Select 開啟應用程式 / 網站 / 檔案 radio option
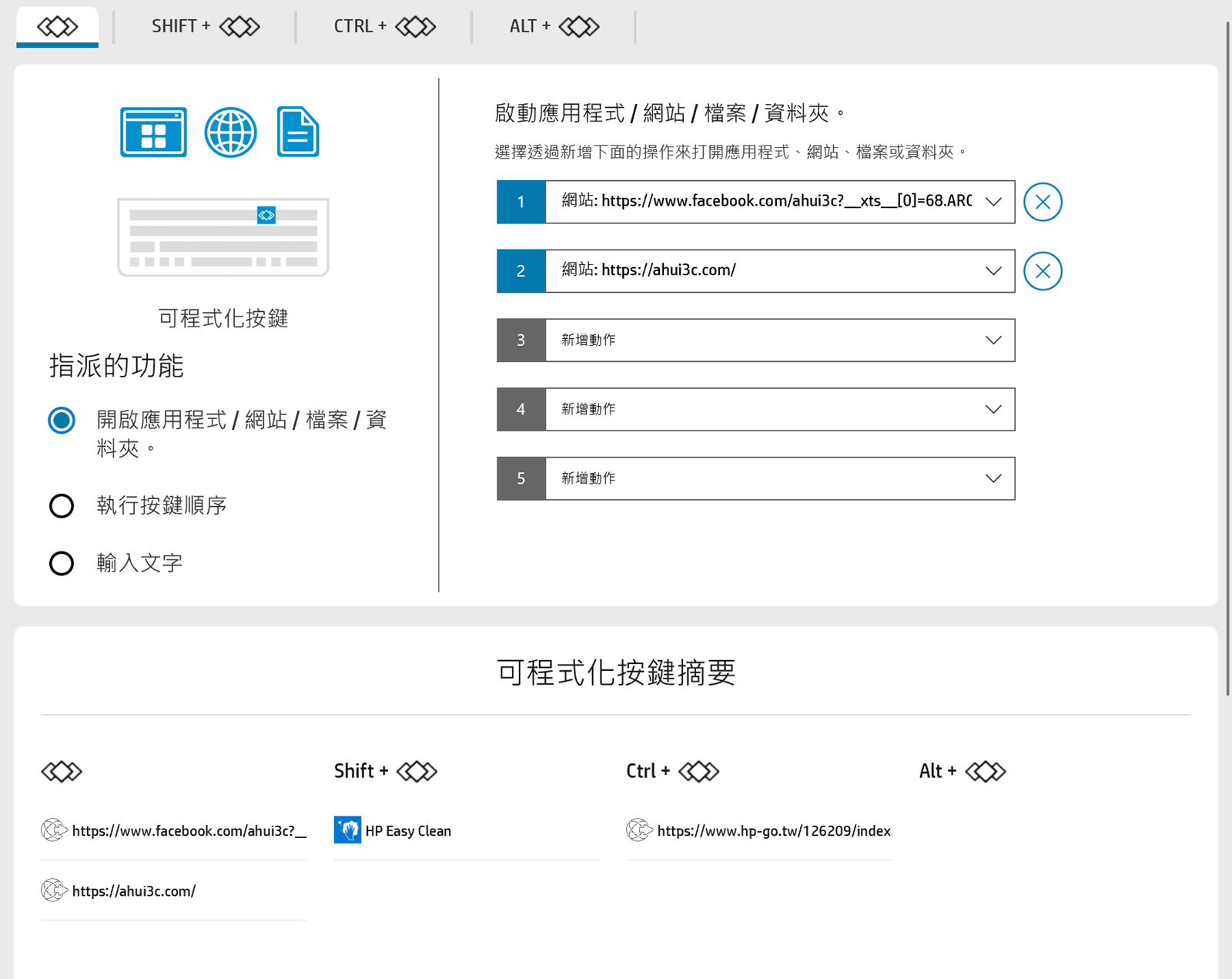The image size is (1232, 979). coord(62,421)
